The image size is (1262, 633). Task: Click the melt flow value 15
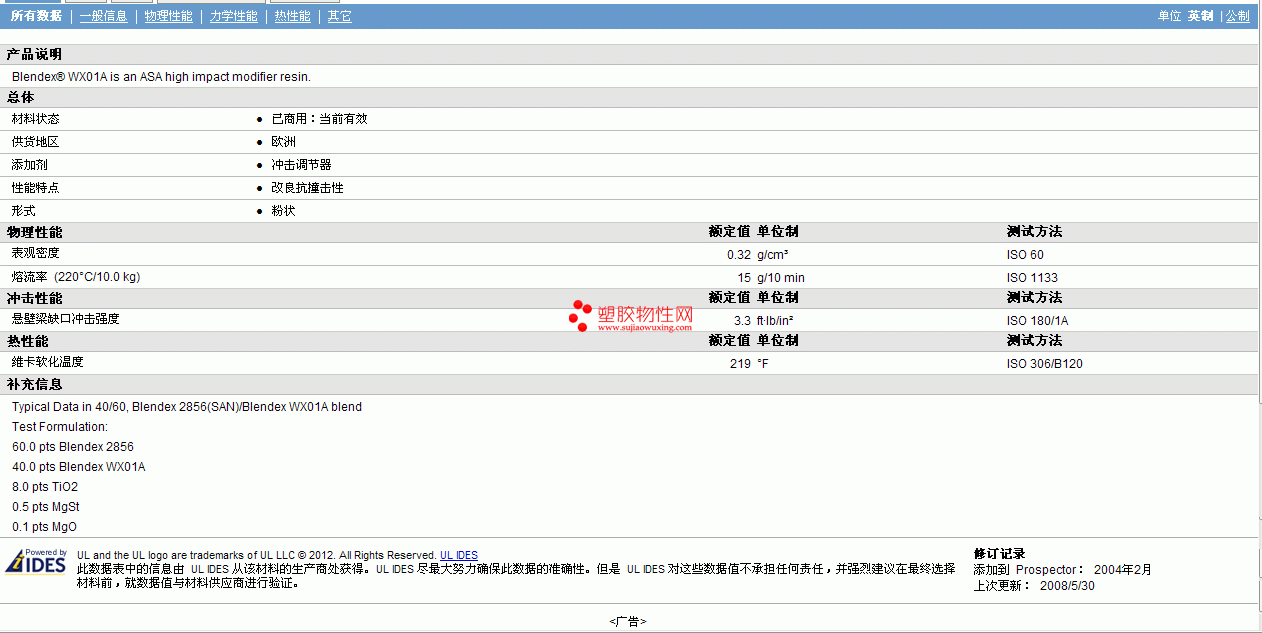[744, 278]
